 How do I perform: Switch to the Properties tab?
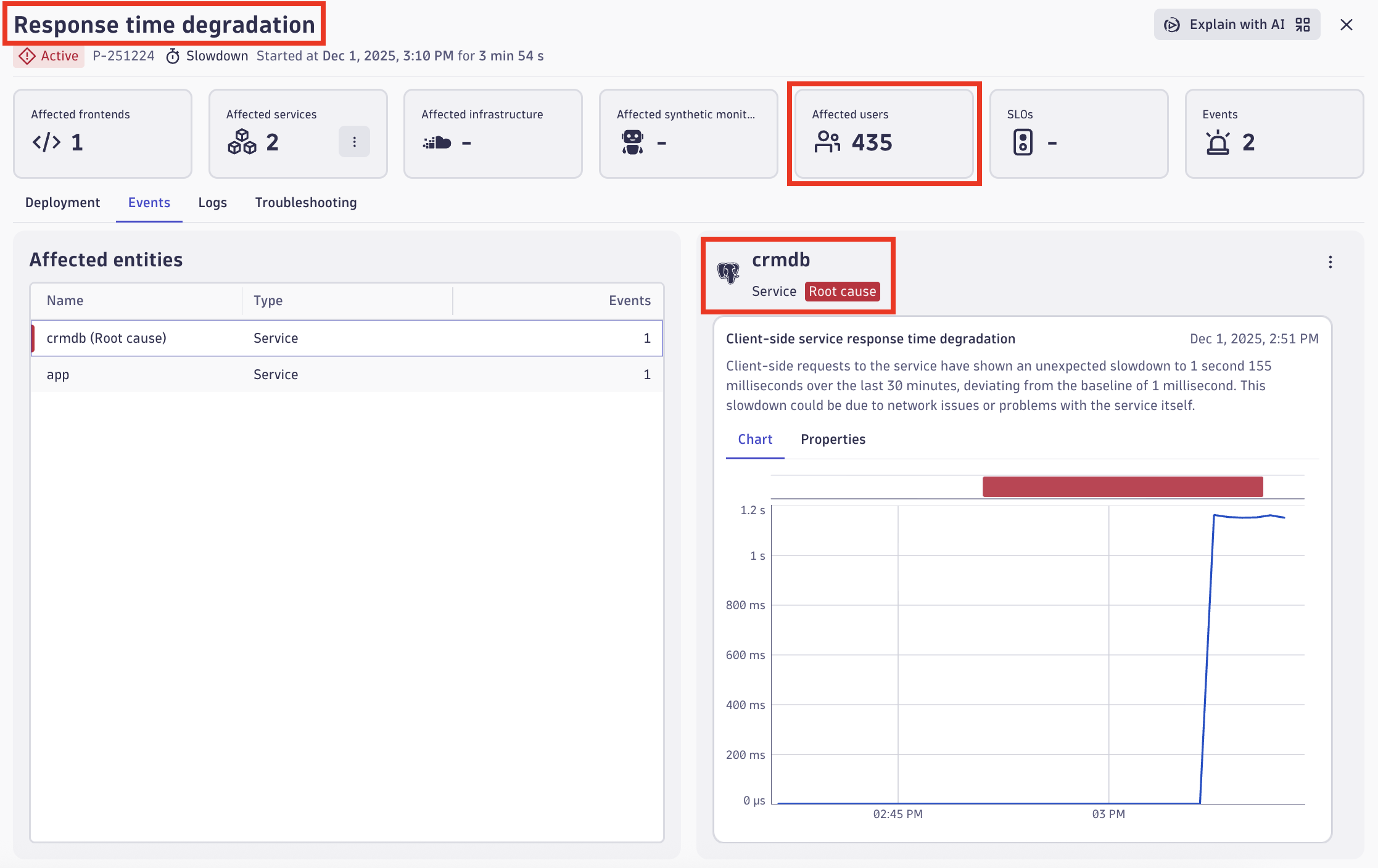833,440
